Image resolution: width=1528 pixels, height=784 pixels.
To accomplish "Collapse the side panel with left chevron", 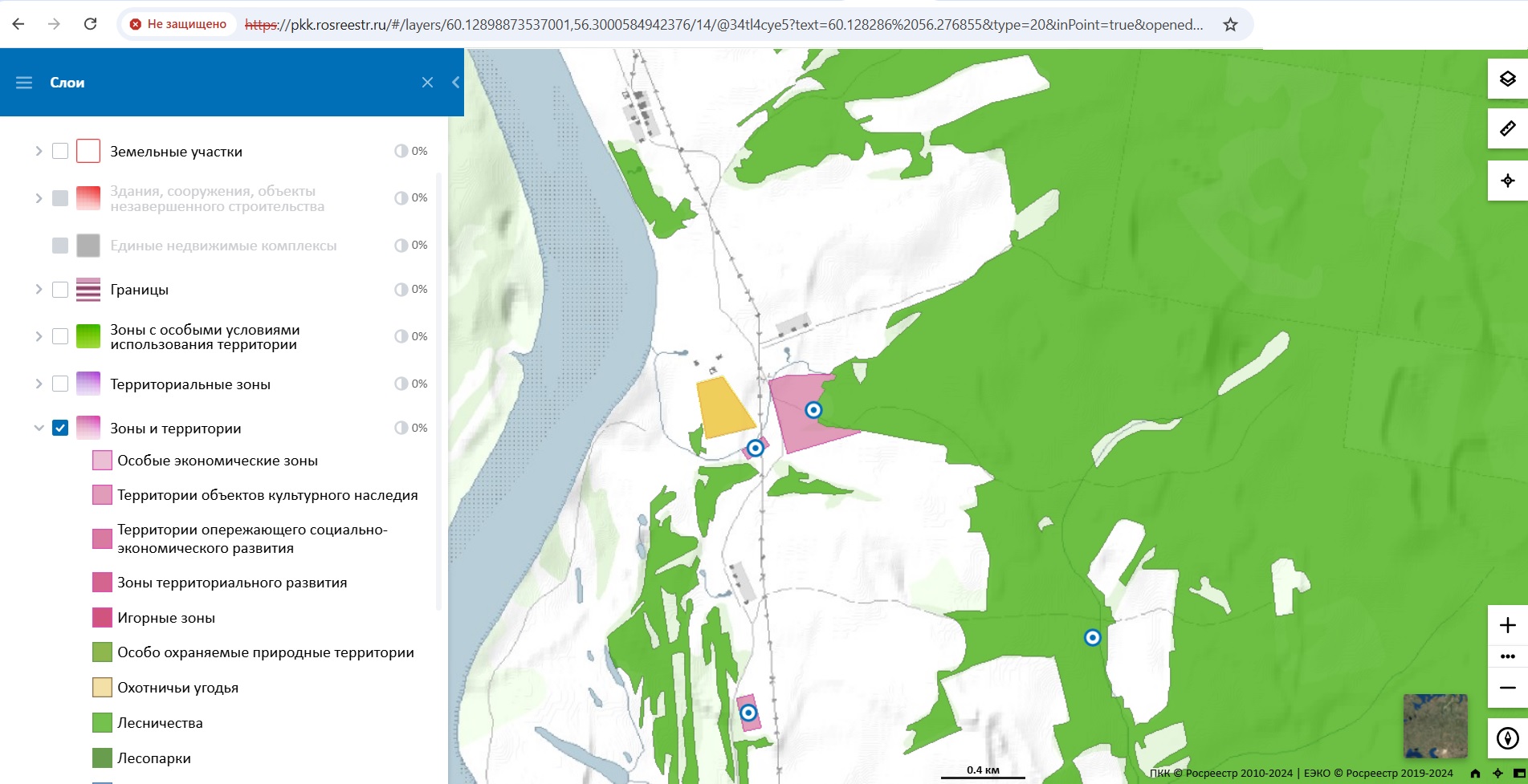I will click(455, 83).
